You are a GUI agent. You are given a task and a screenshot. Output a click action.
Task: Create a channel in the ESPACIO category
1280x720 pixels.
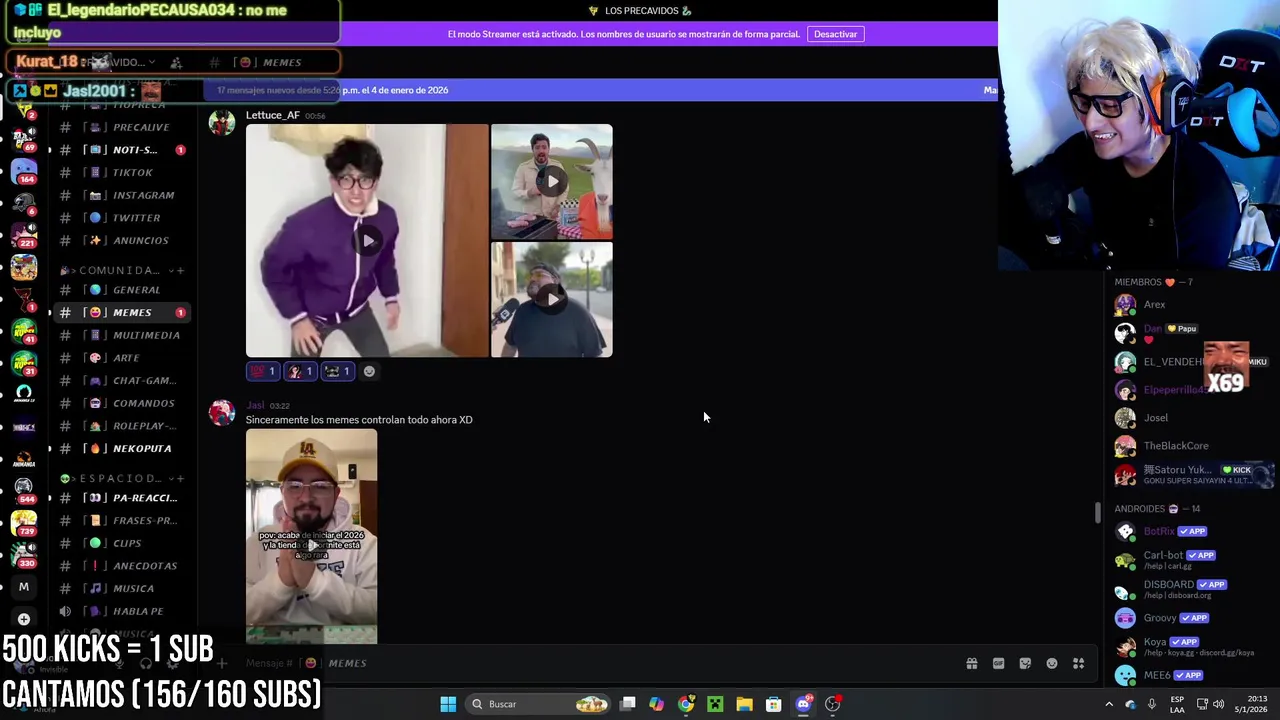pyautogui.click(x=180, y=478)
